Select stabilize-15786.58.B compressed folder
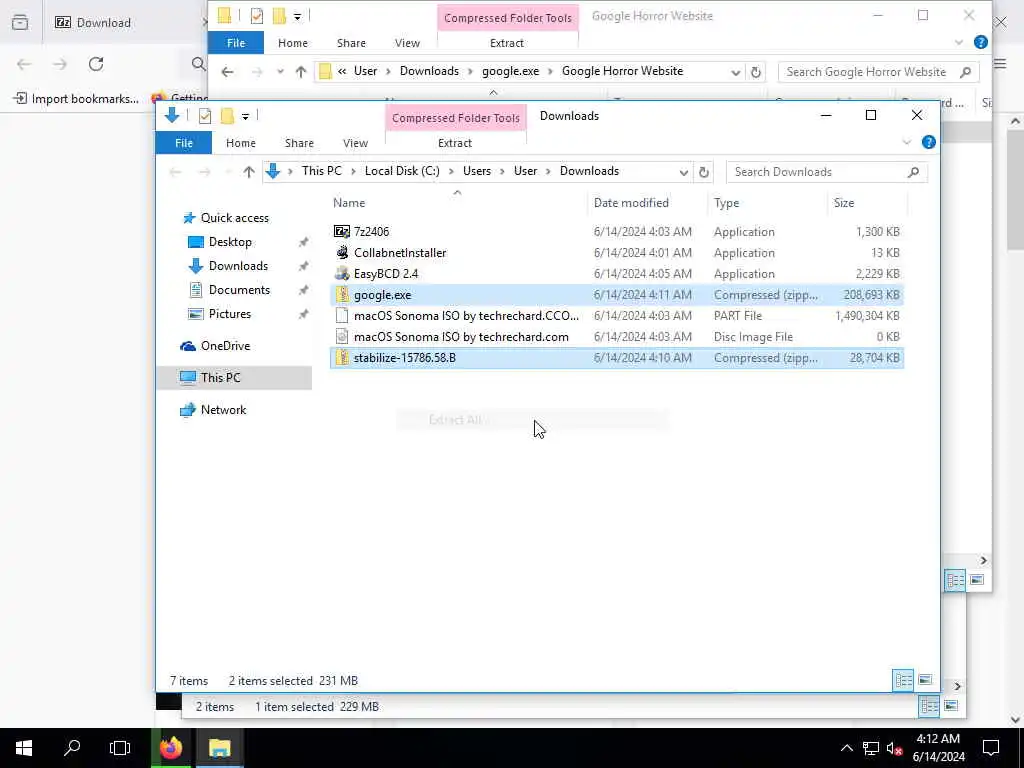The width and height of the screenshot is (1024, 768). [x=617, y=358]
